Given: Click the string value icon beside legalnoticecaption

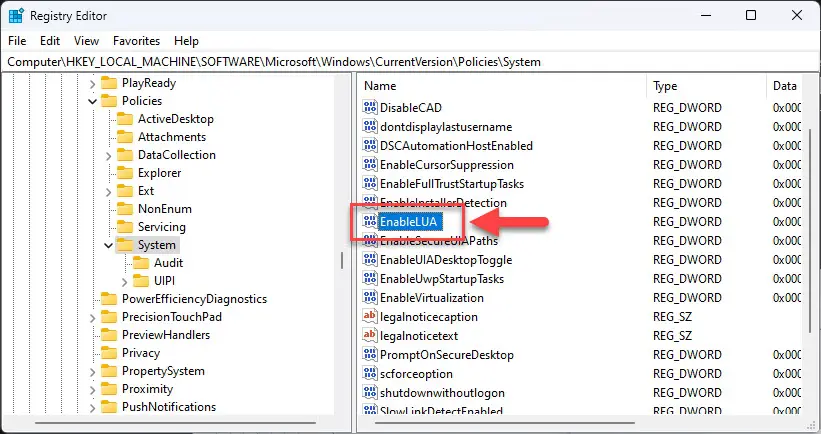Looking at the screenshot, I should pyautogui.click(x=370, y=316).
